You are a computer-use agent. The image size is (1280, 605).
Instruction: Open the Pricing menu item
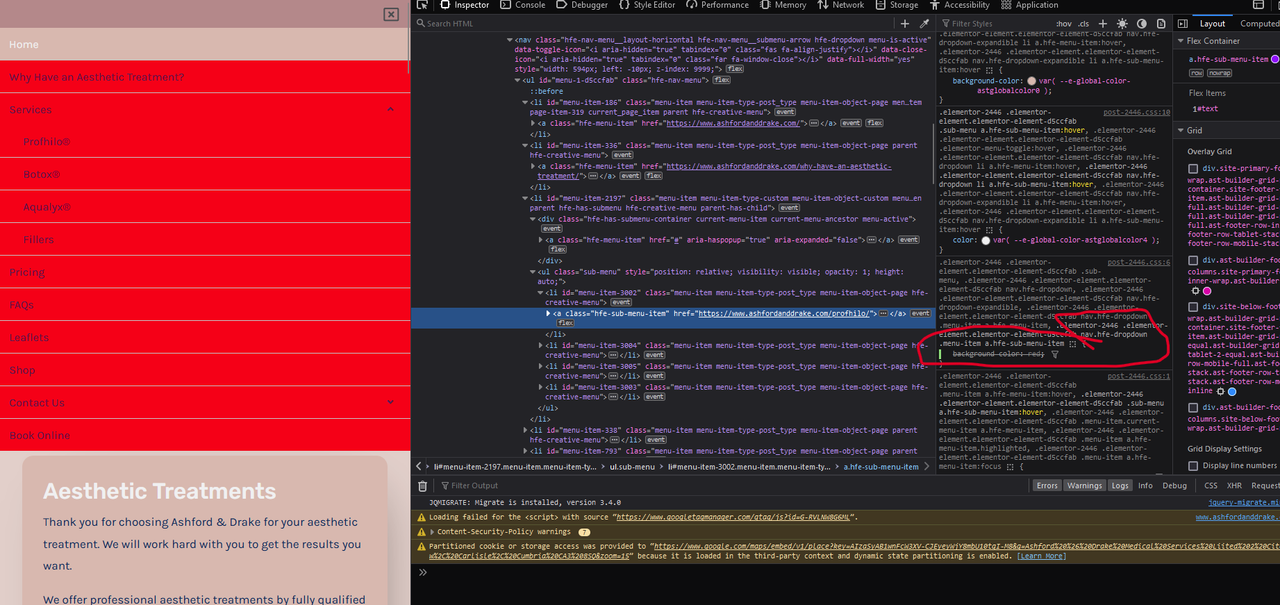pos(205,272)
